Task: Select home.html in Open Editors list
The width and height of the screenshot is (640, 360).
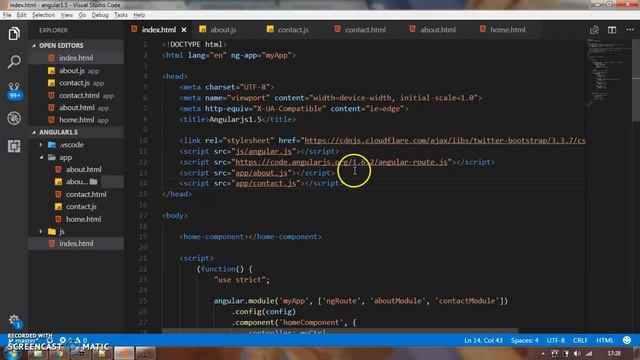Action: [x=76, y=120]
